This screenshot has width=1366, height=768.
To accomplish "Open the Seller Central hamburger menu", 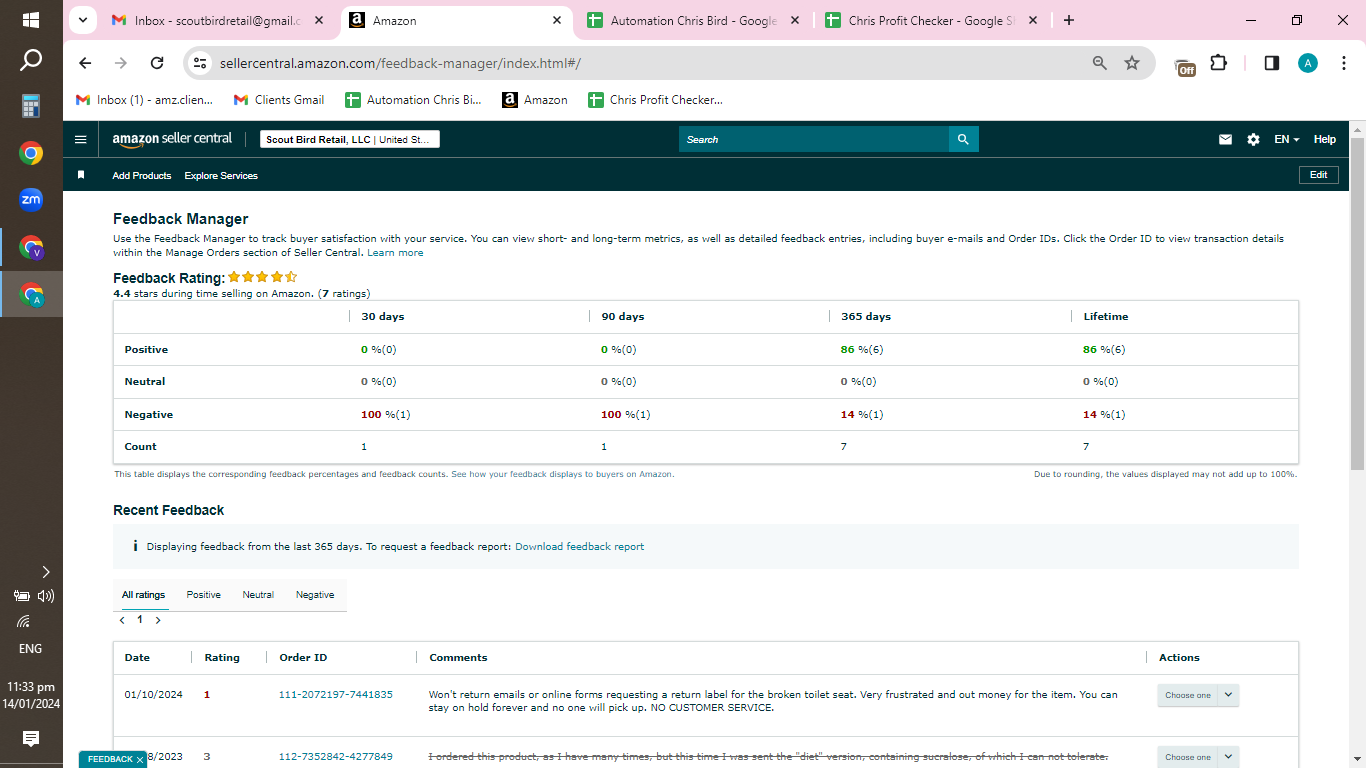I will point(81,140).
